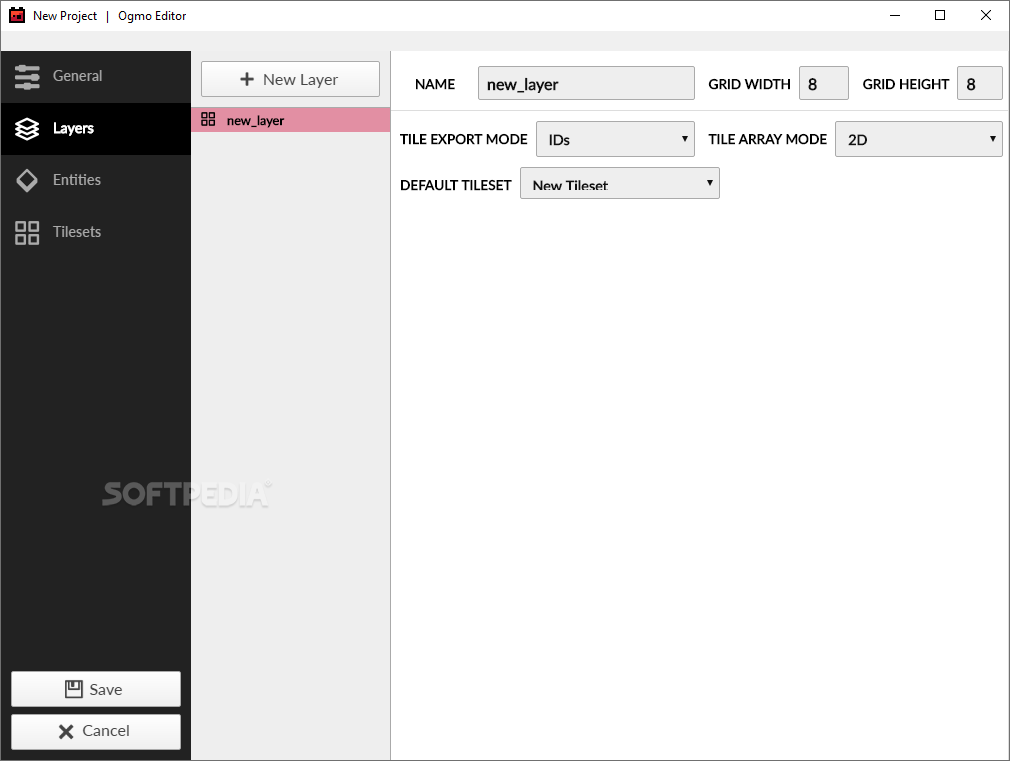Switch to the Layers section
The width and height of the screenshot is (1010, 761).
[95, 129]
